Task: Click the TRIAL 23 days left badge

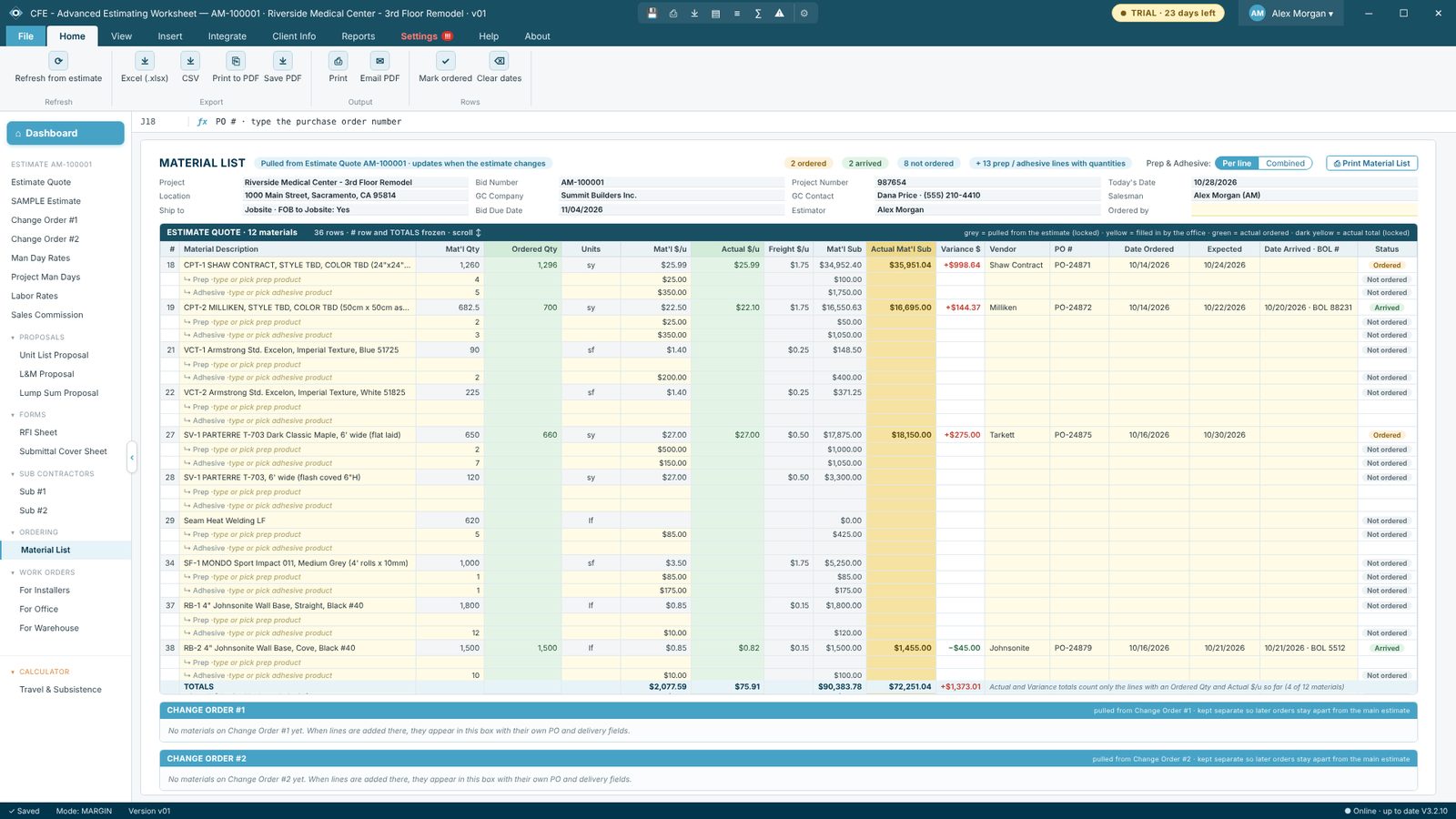Action: pyautogui.click(x=1168, y=14)
